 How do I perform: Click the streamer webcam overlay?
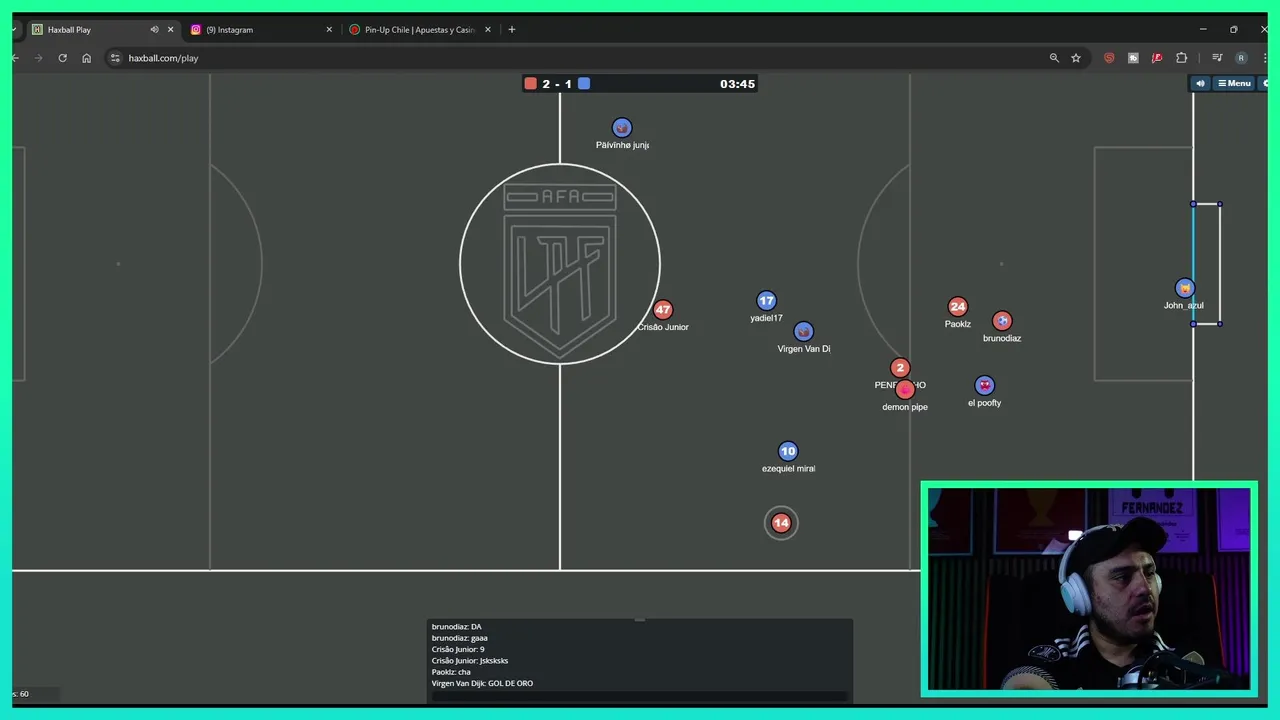1089,589
